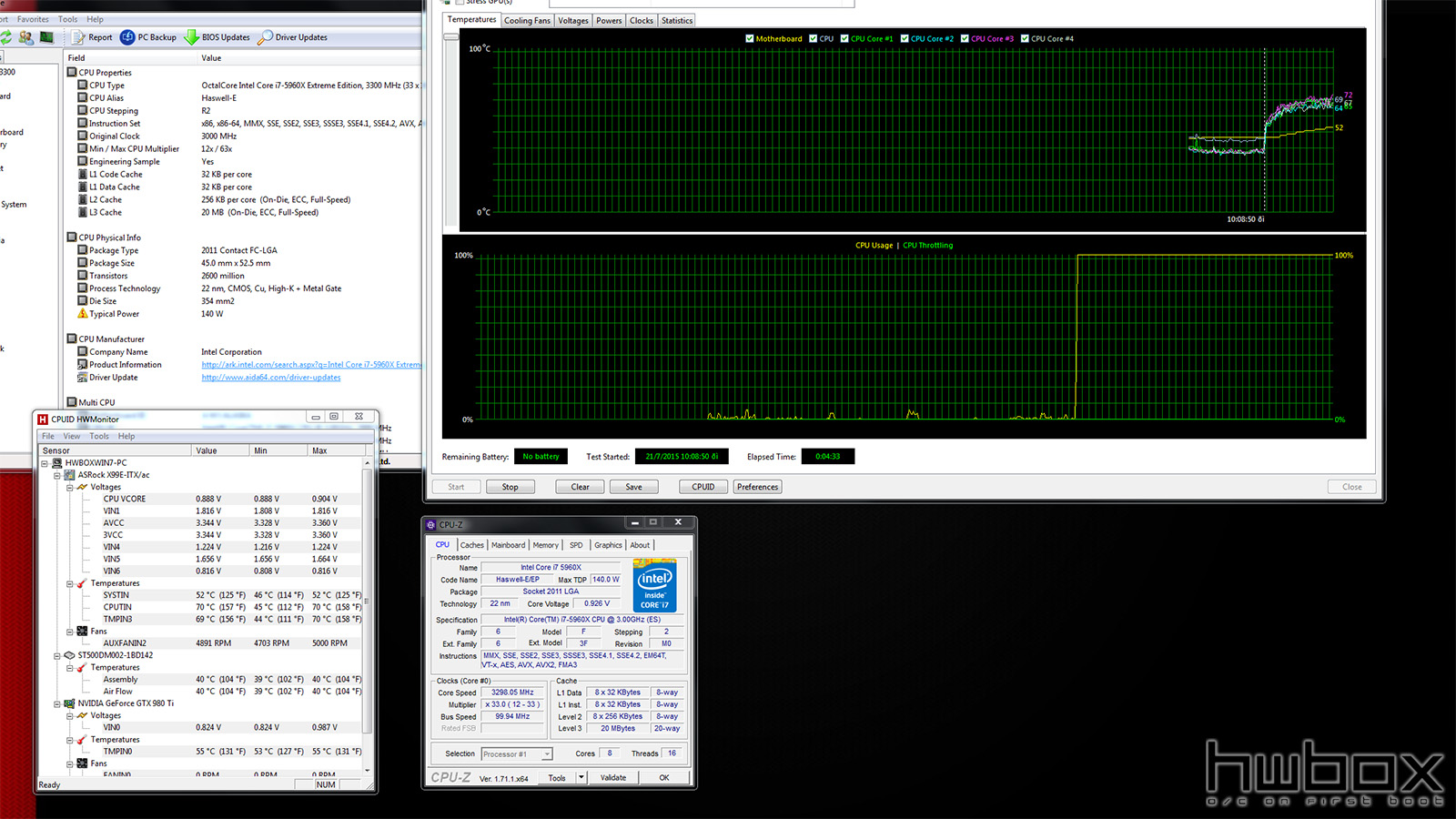Click the HWMonitor scrollbar down arrow
The height and width of the screenshot is (819, 1456).
click(x=367, y=770)
